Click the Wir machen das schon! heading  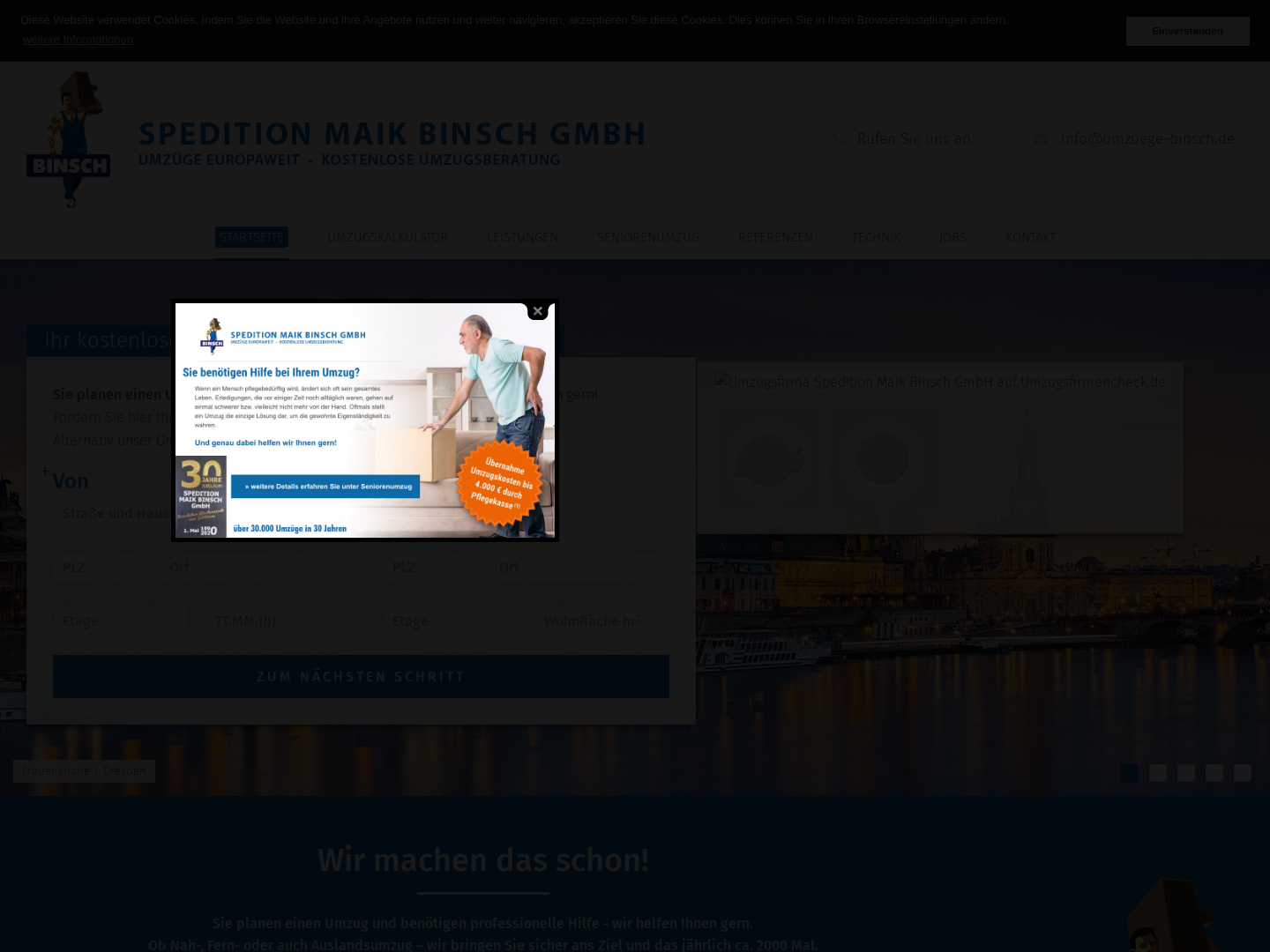pyautogui.click(x=483, y=860)
